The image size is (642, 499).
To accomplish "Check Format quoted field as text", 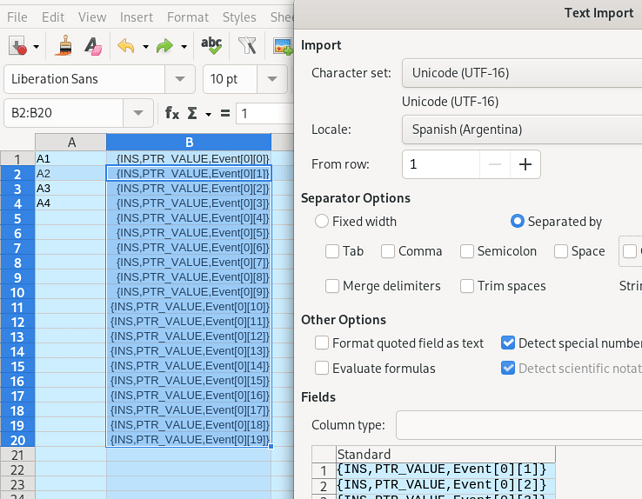I will [322, 343].
